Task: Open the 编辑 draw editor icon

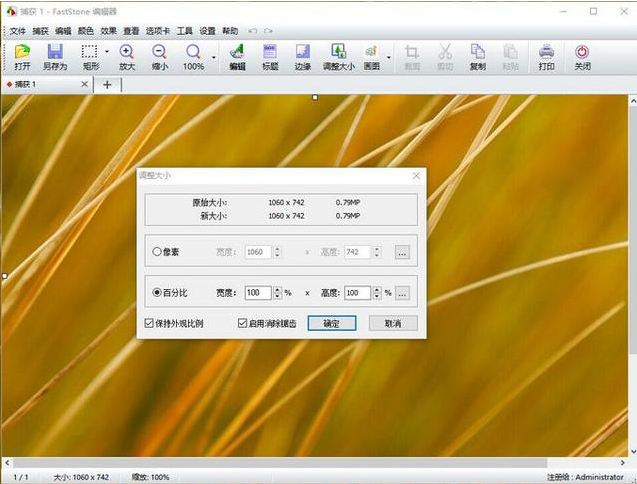Action: tap(237, 57)
